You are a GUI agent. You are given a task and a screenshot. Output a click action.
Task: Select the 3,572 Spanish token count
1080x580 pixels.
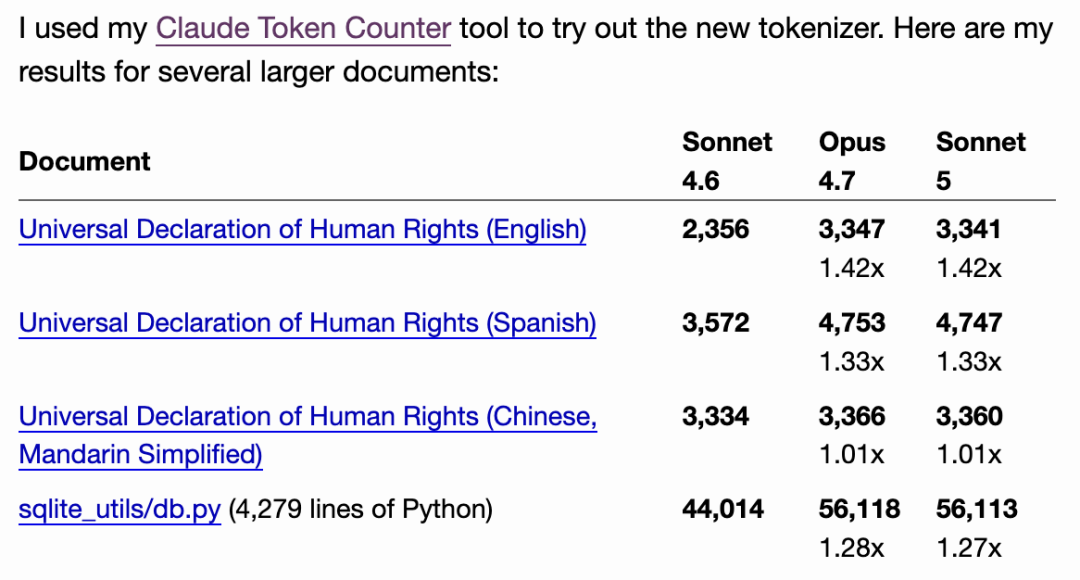pos(716,323)
